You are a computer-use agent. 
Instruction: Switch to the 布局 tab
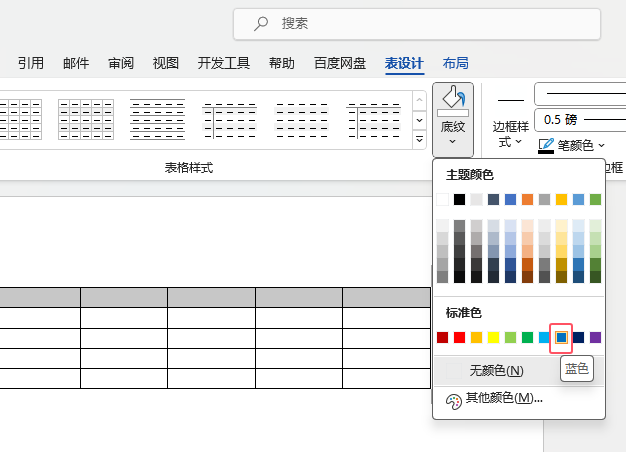(456, 63)
